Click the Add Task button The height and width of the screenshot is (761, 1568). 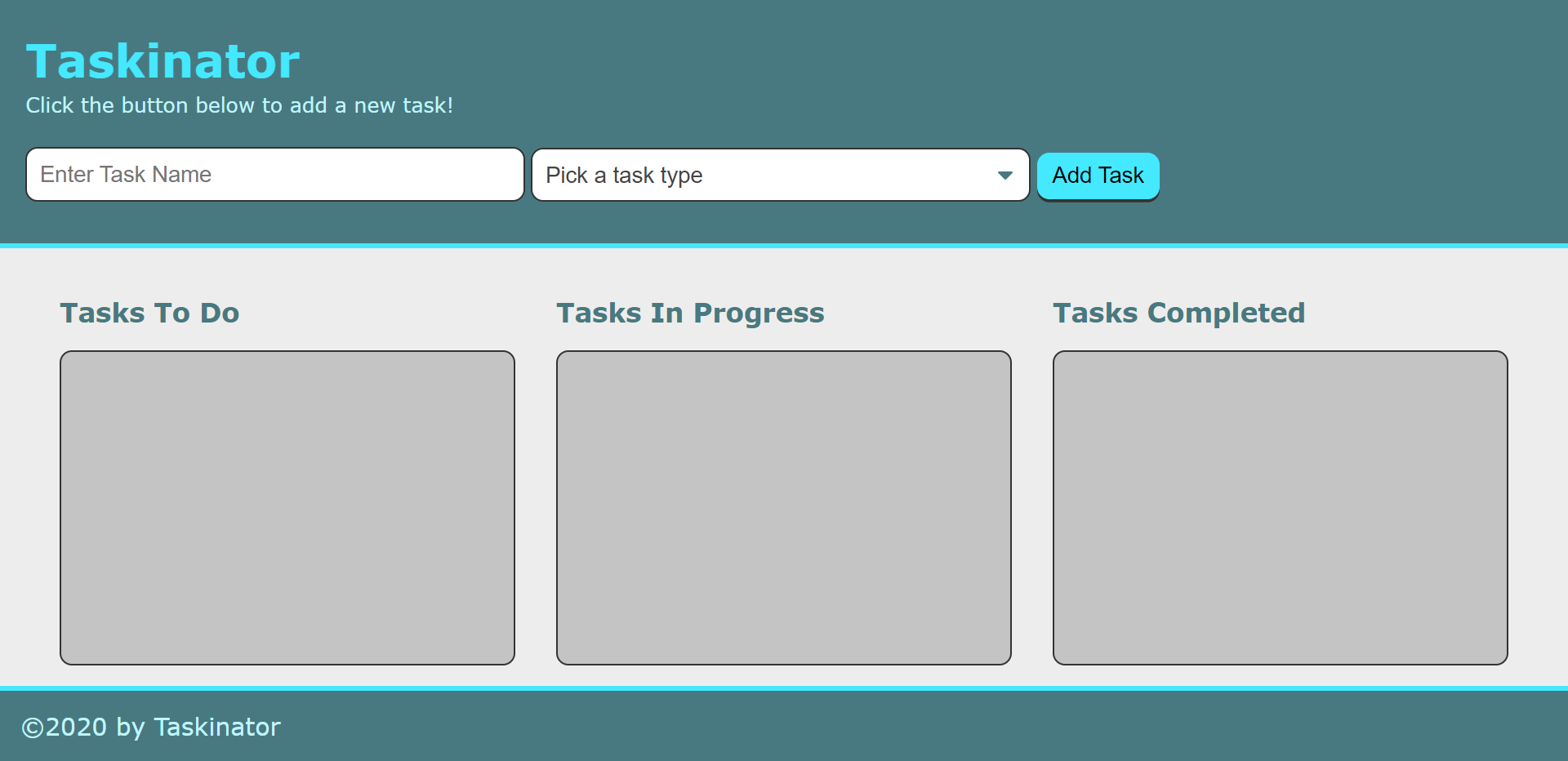1097,175
